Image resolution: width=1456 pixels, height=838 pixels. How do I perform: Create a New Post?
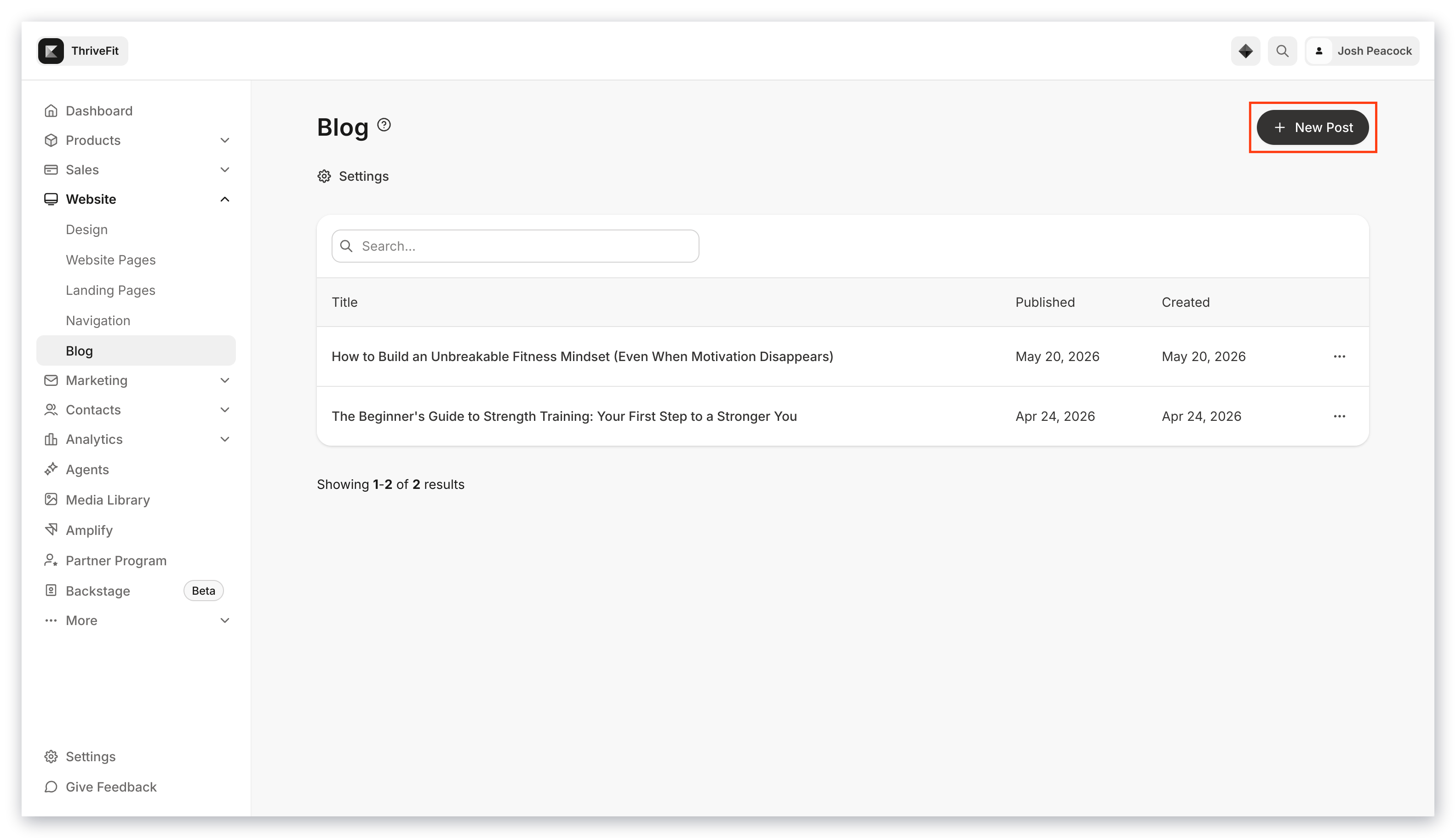pos(1313,127)
